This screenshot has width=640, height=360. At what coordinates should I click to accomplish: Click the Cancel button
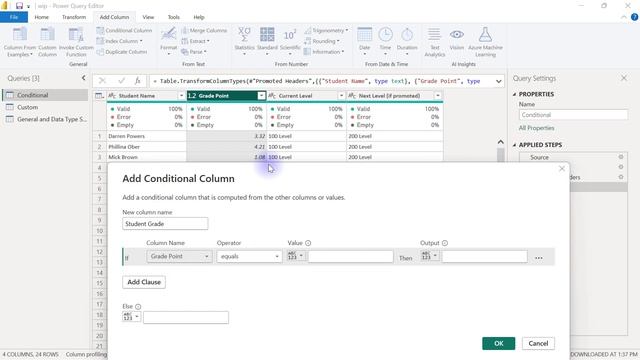pyautogui.click(x=538, y=343)
